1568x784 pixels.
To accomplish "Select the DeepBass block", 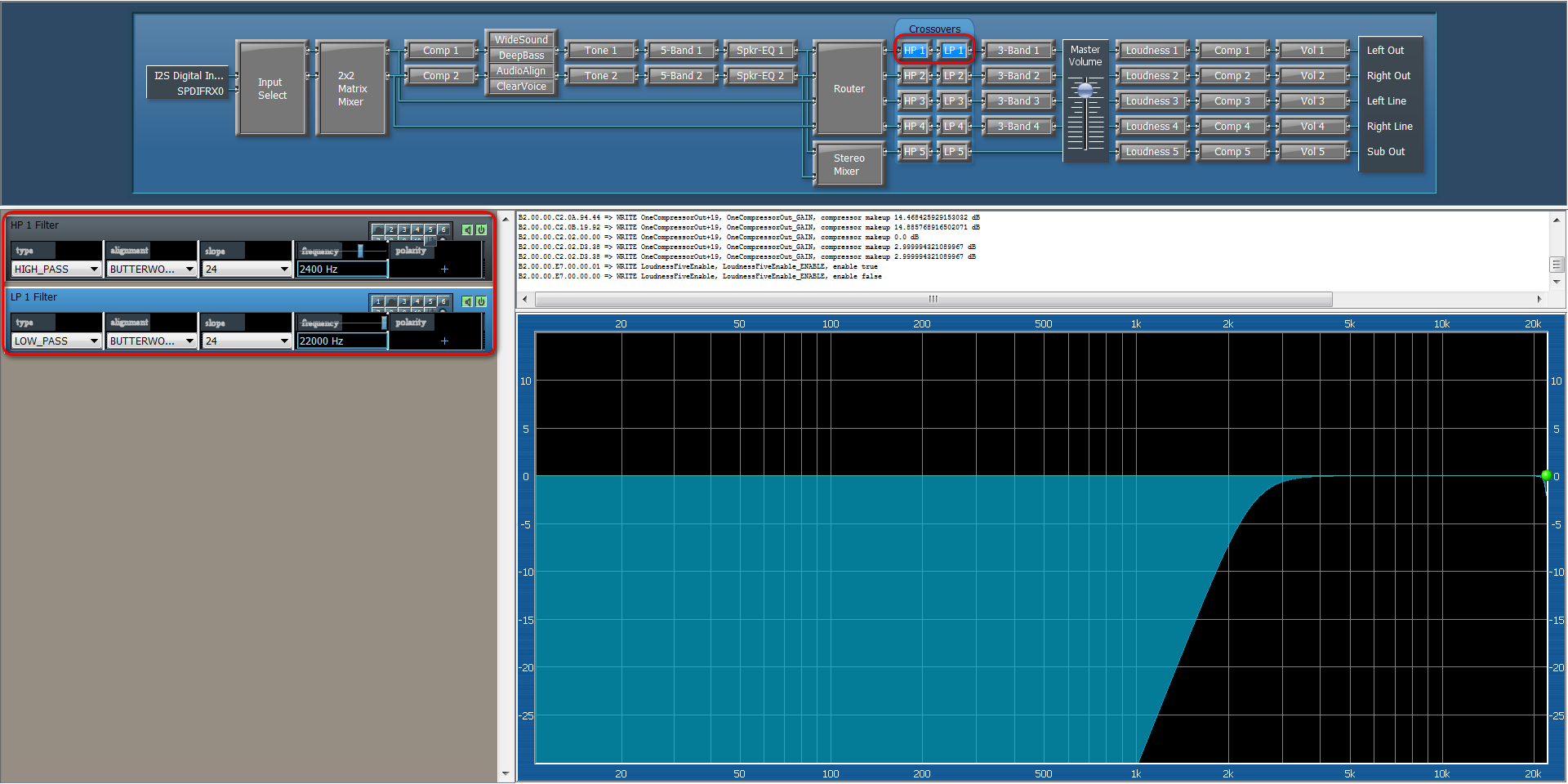I will pyautogui.click(x=521, y=55).
